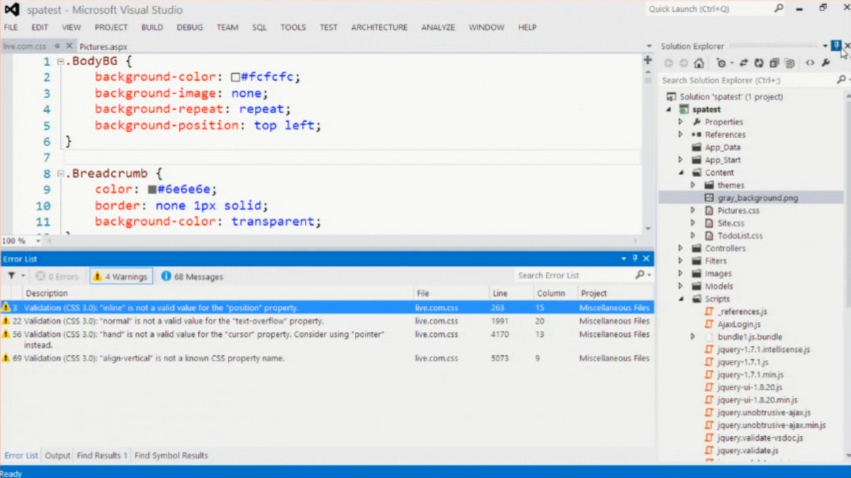This screenshot has height=478, width=851.
Task: Select the text-overflow warning row
Action: click(x=327, y=321)
